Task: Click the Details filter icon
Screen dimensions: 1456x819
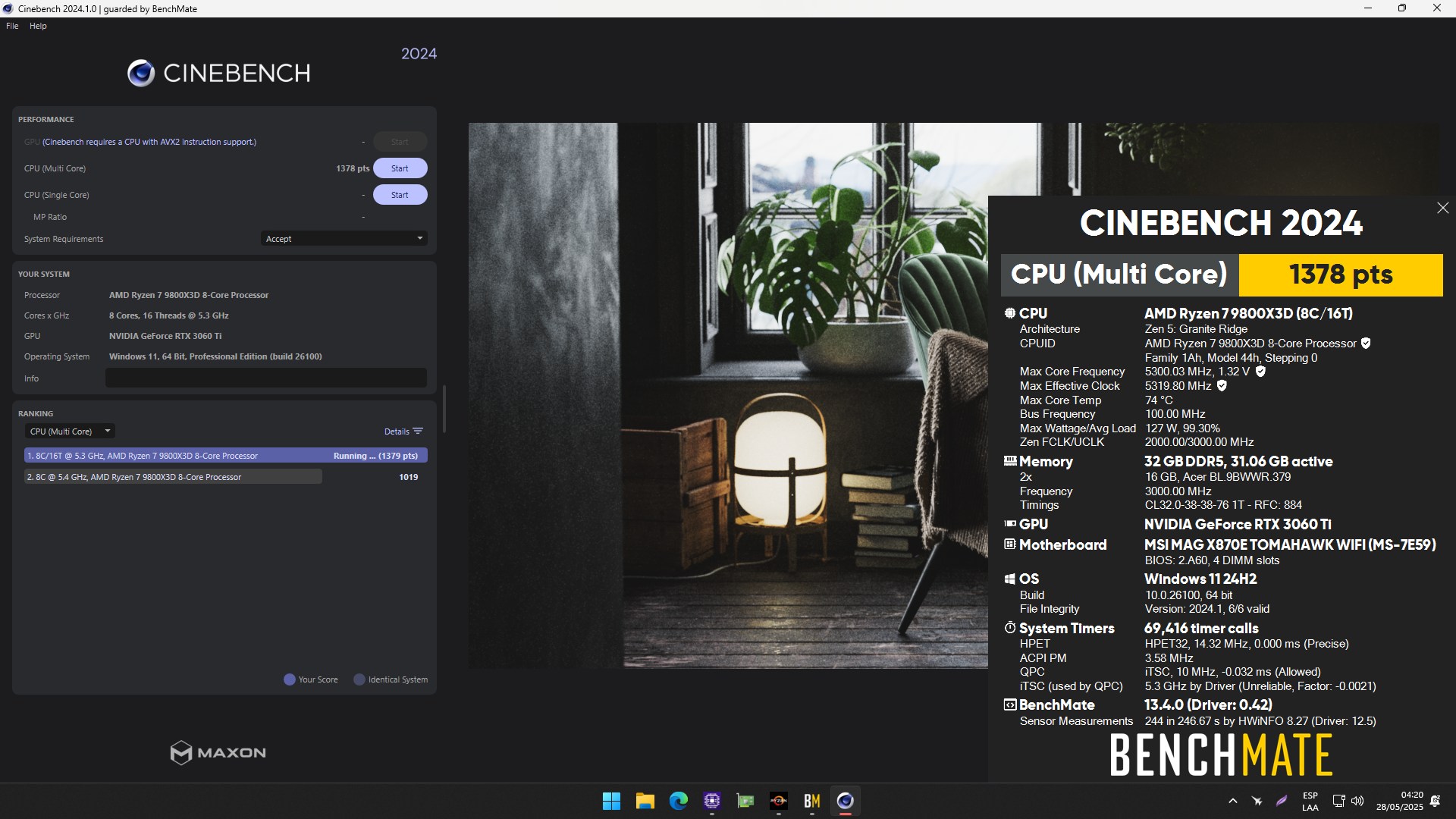Action: 418,431
